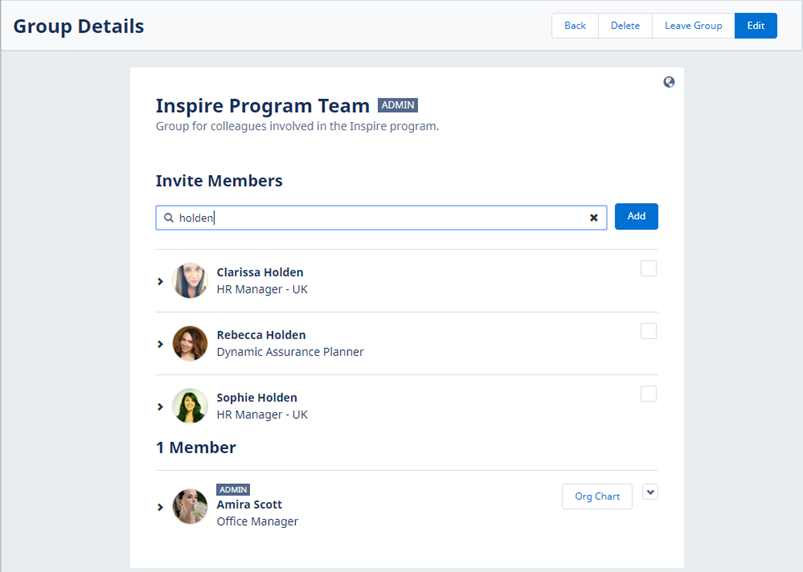Click Clarissa Holden's profile photo
Viewport: 803px width, 572px height.
[190, 281]
